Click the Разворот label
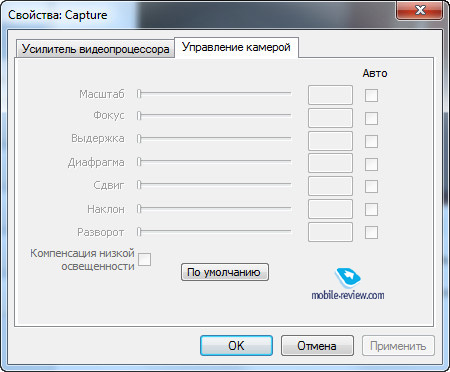This screenshot has width=450, height=372. pyautogui.click(x=100, y=232)
